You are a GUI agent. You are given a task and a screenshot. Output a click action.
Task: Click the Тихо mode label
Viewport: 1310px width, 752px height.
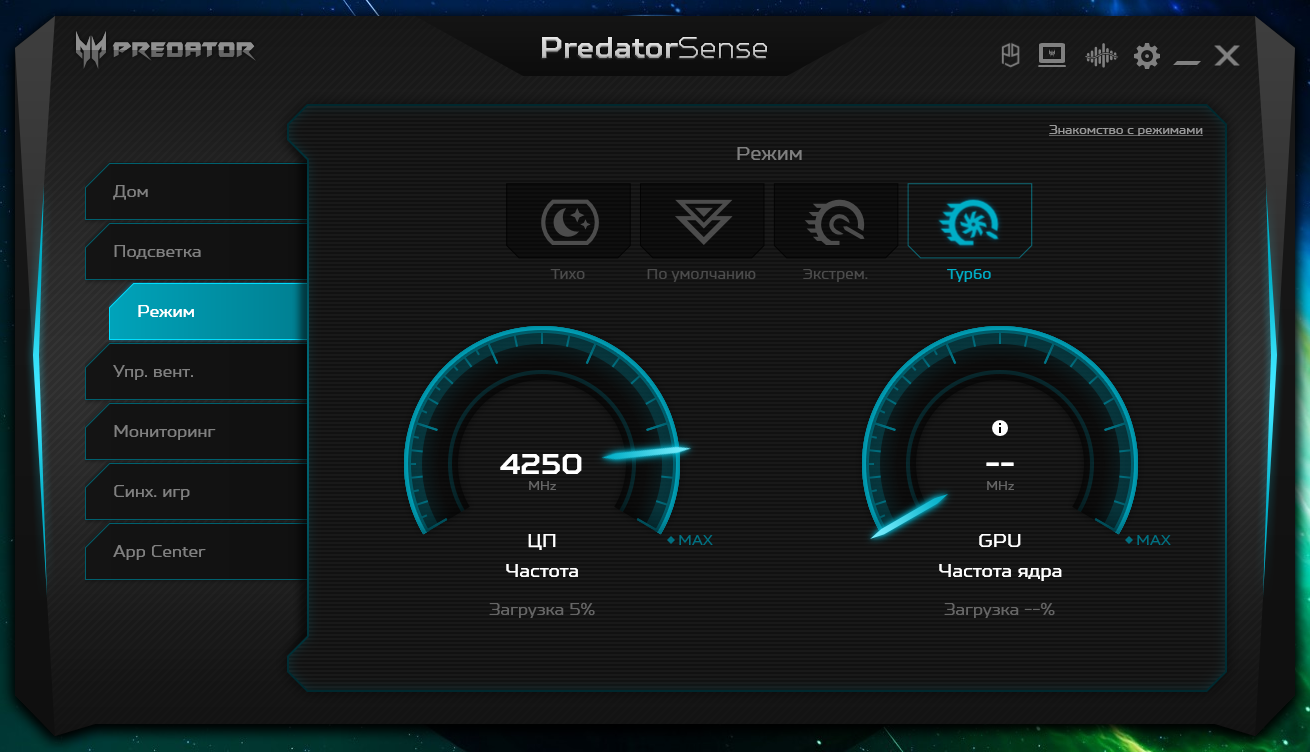(x=568, y=274)
